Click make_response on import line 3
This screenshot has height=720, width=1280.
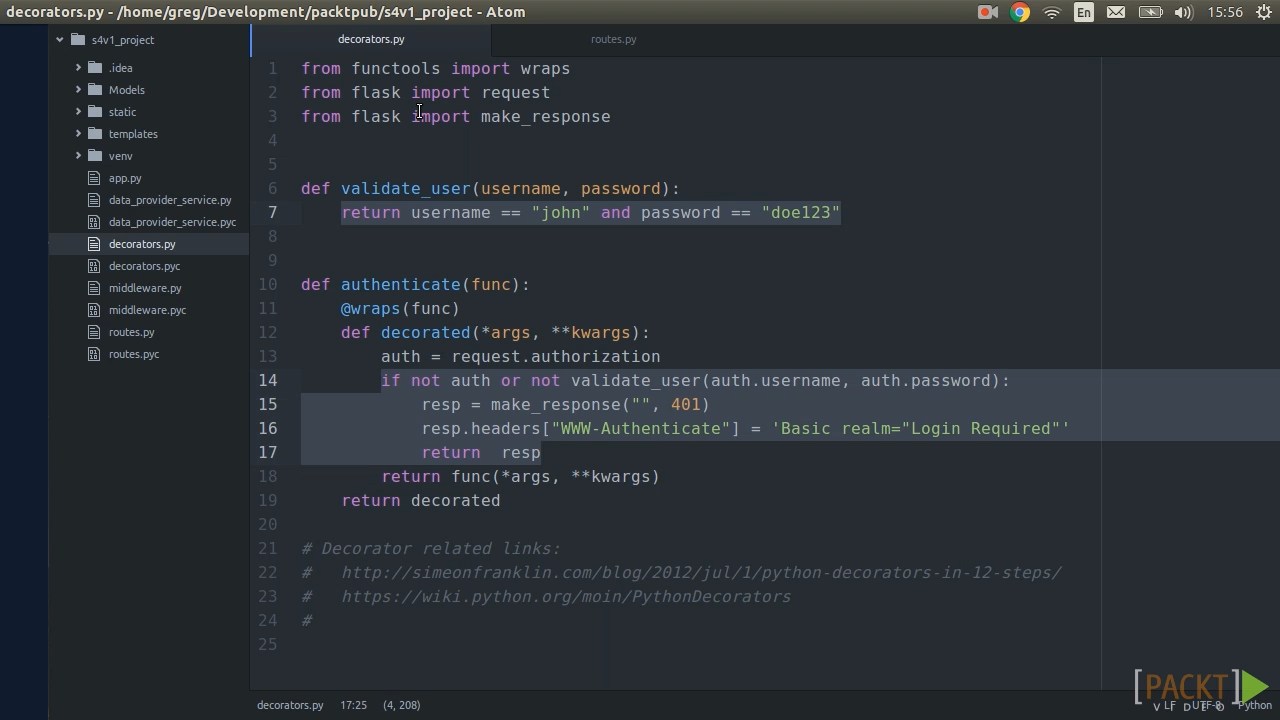tap(546, 116)
